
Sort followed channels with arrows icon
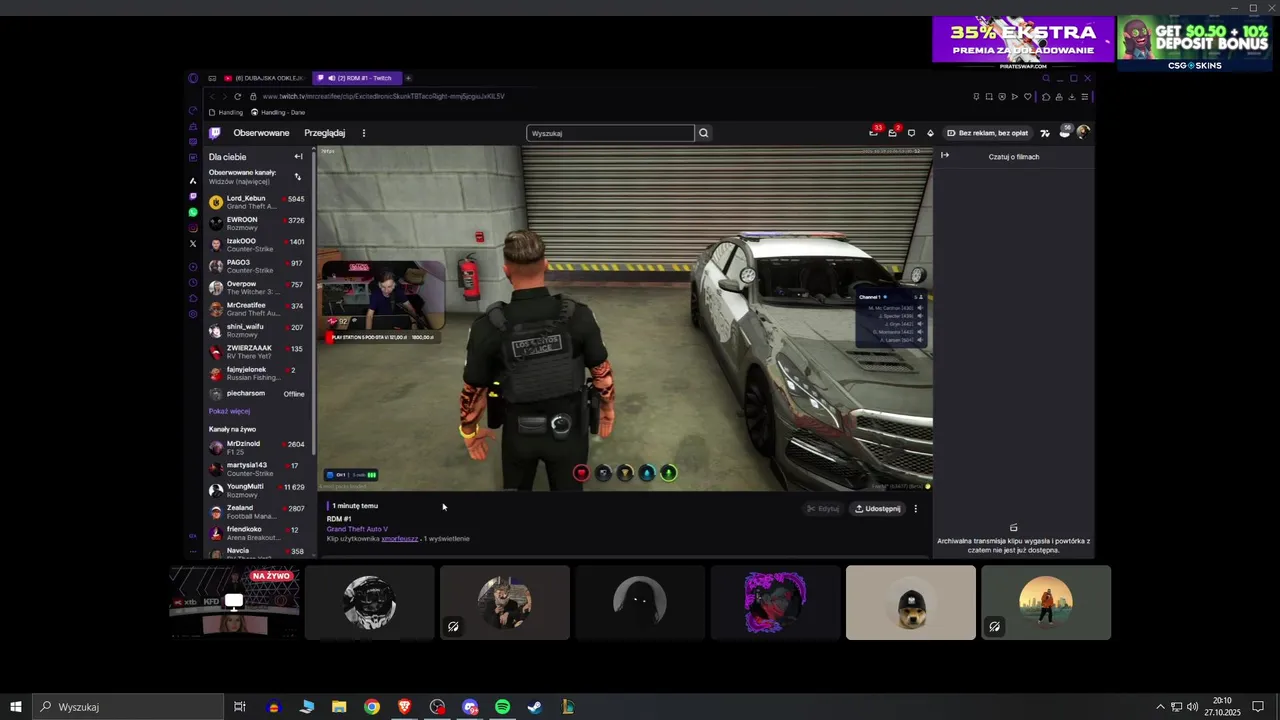pos(298,177)
